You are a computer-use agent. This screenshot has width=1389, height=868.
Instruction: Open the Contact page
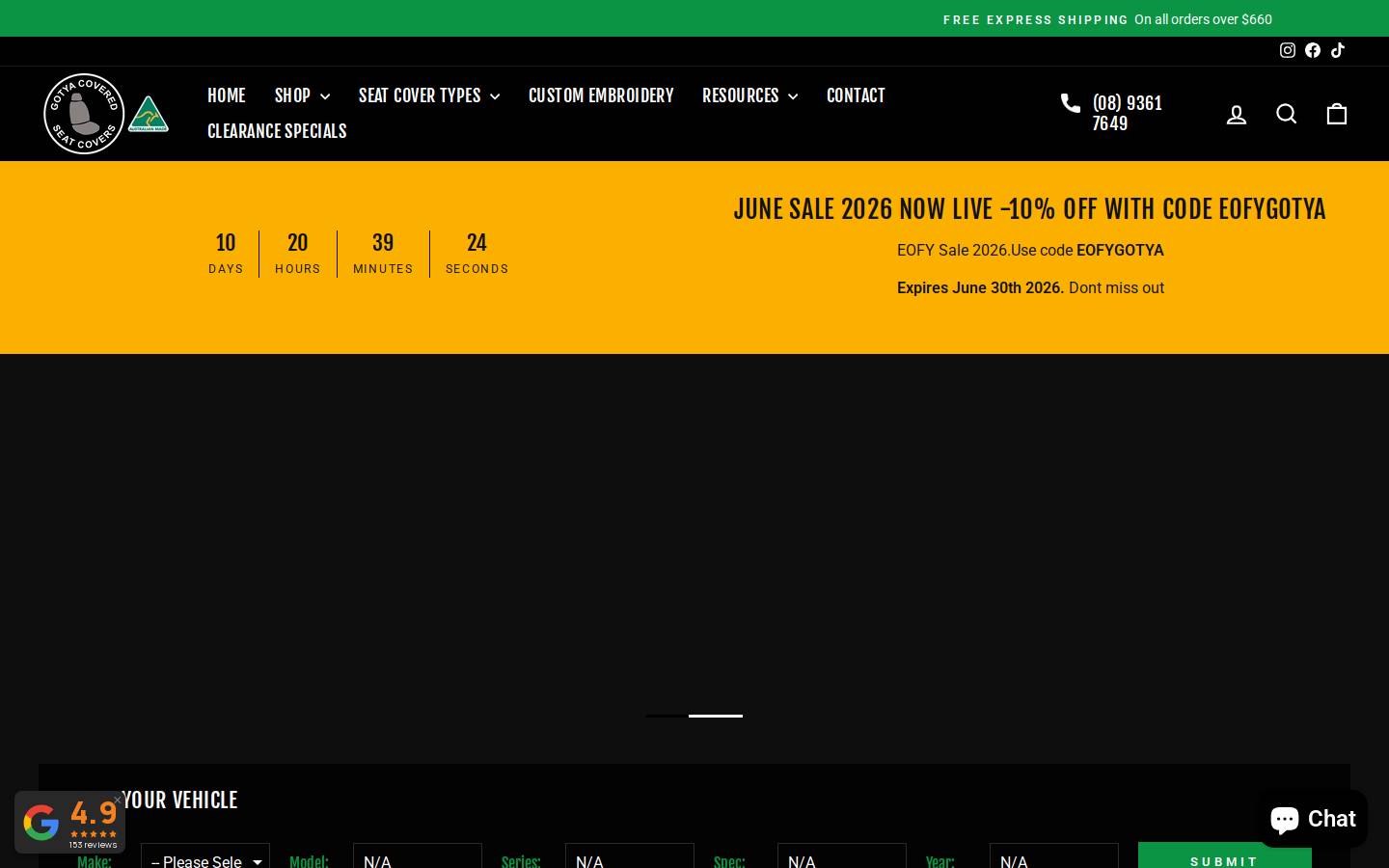[x=856, y=95]
